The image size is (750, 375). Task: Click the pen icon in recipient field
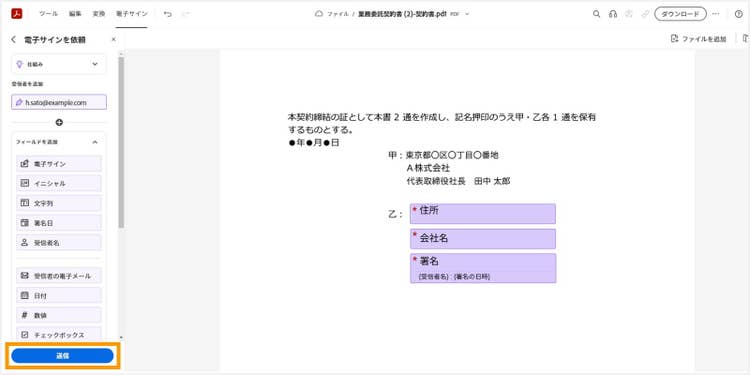(x=19, y=102)
